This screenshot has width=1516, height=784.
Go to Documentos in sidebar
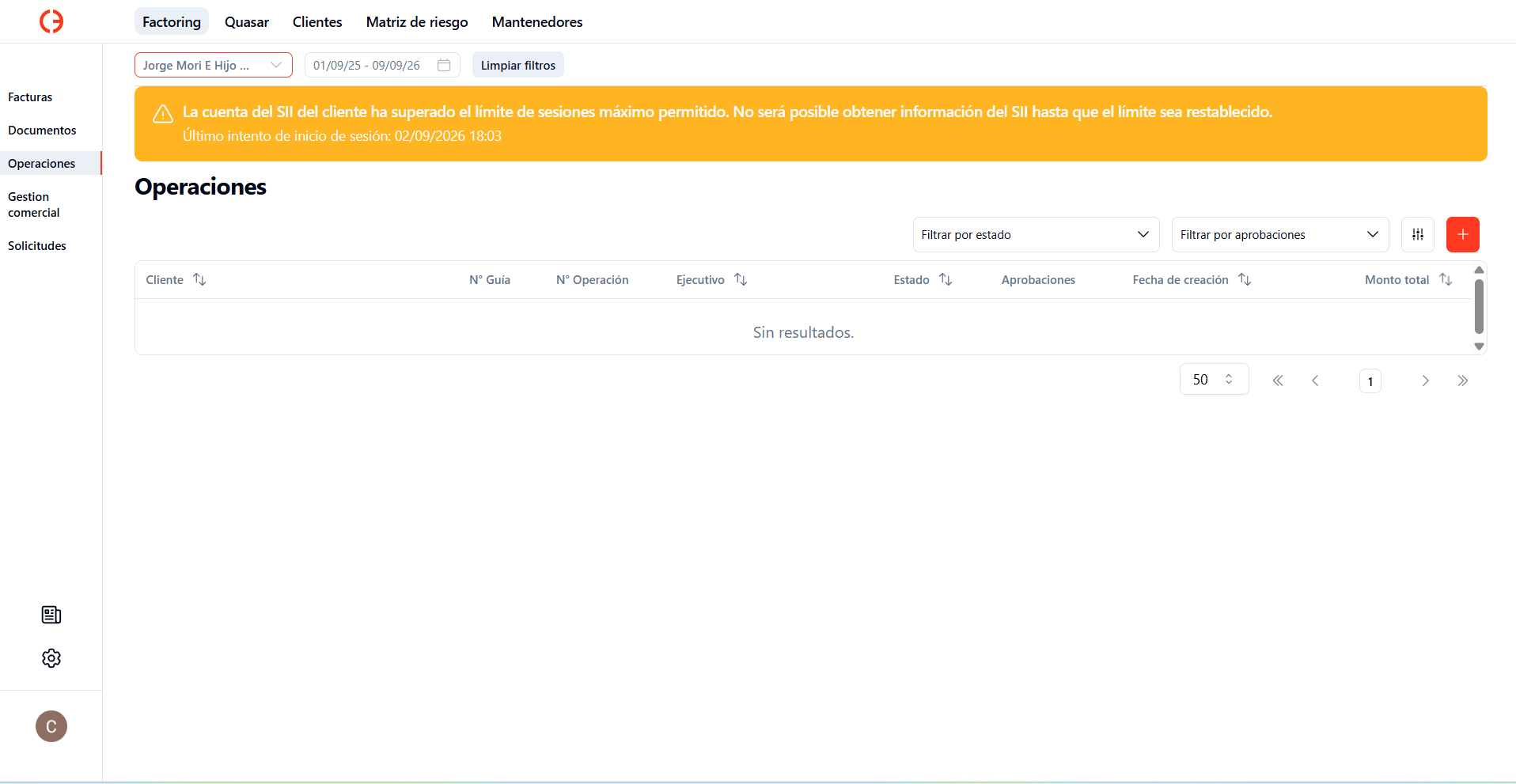(x=42, y=131)
